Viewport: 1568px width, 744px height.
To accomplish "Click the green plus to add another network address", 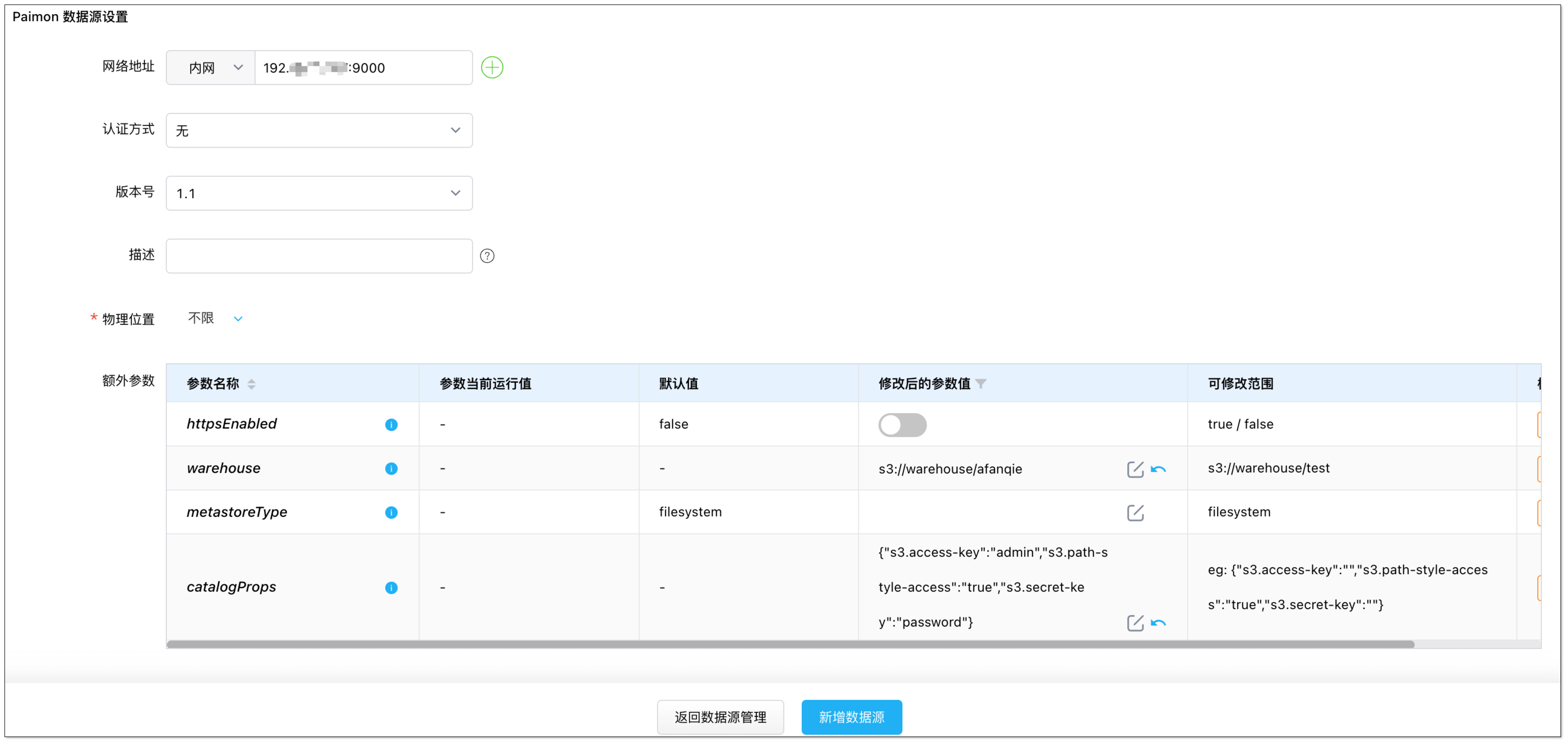I will [492, 67].
